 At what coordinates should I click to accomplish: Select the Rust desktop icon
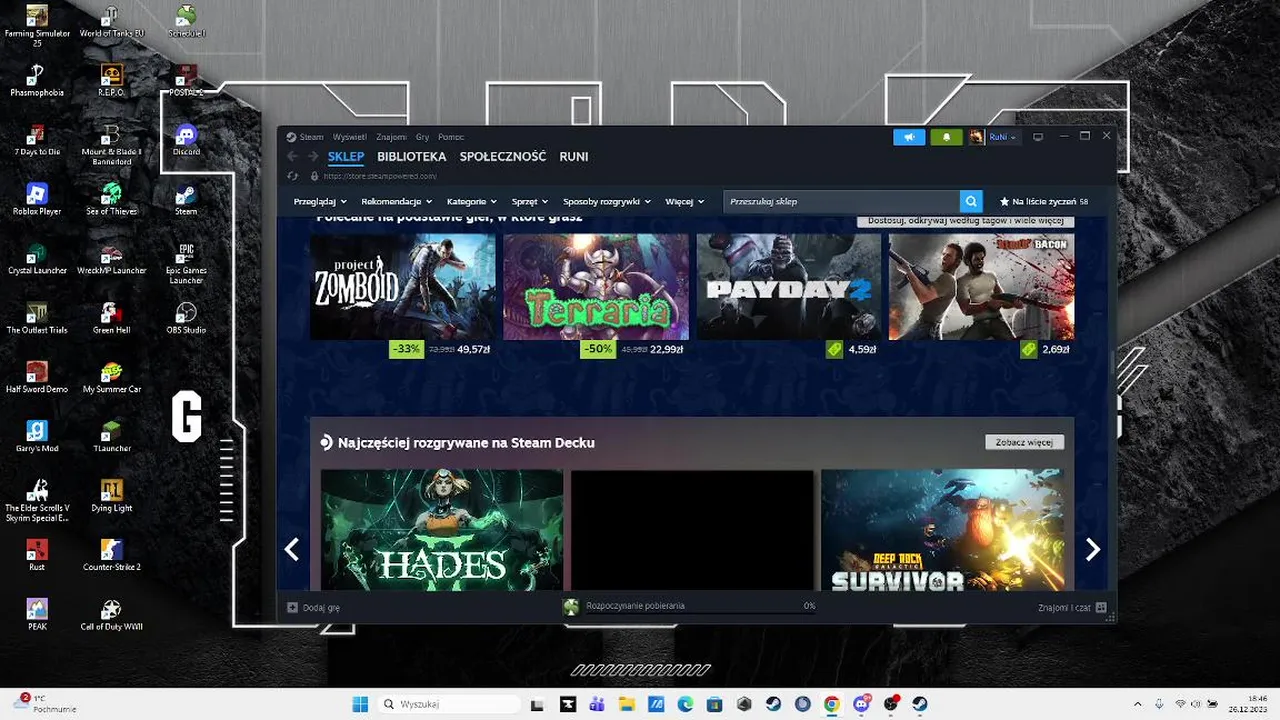coord(37,554)
